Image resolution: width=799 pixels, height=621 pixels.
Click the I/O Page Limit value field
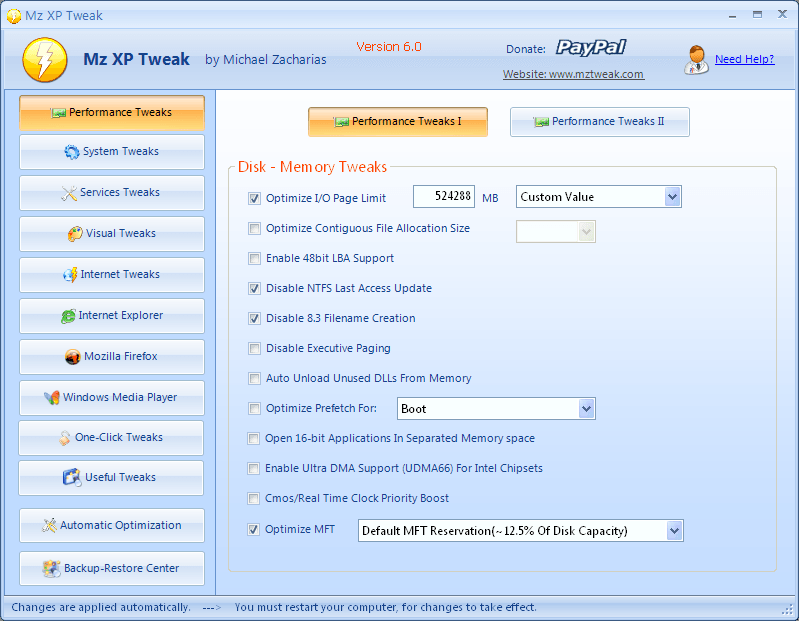pos(444,197)
